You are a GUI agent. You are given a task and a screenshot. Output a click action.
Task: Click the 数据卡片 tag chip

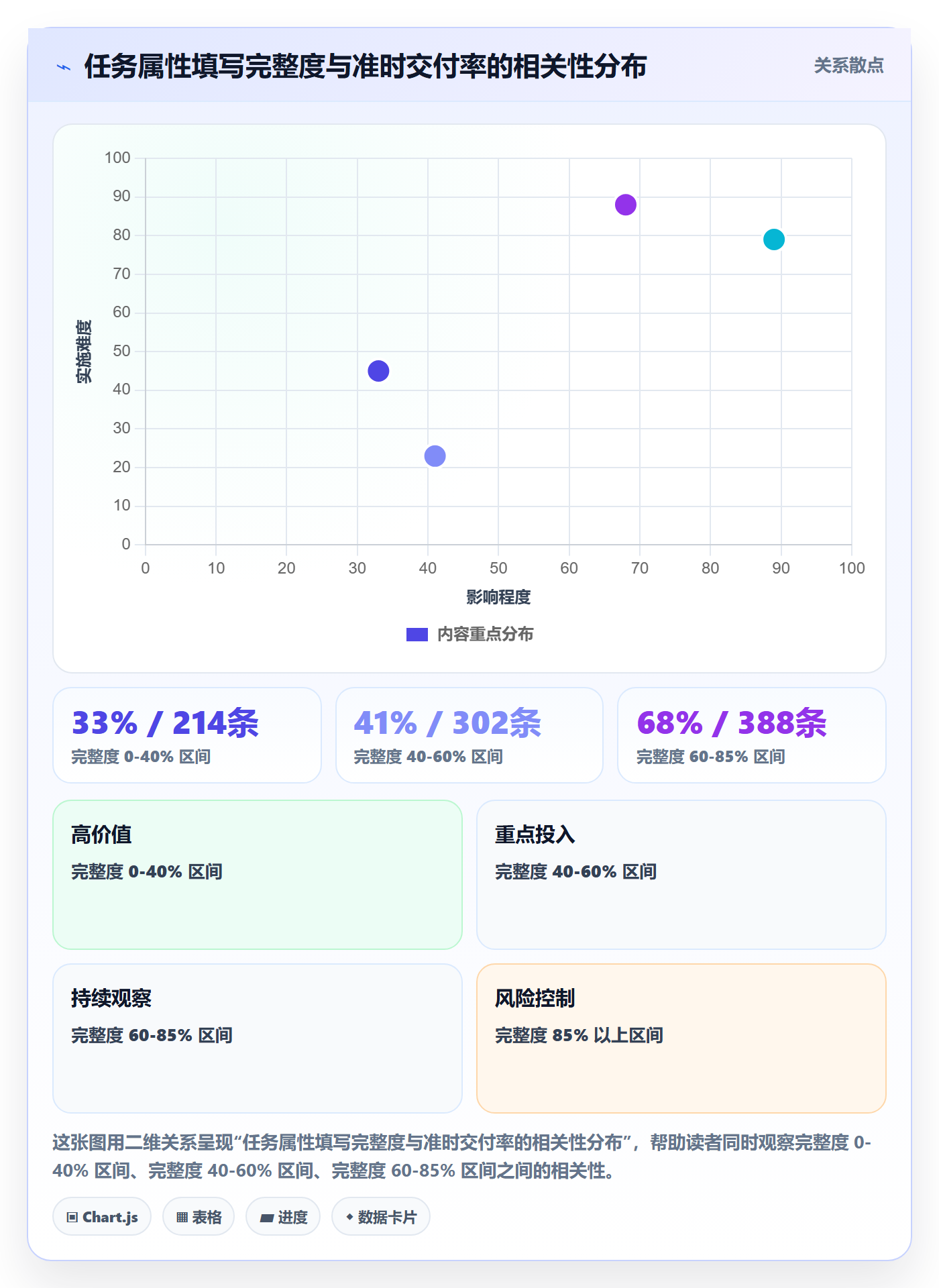point(381,1217)
